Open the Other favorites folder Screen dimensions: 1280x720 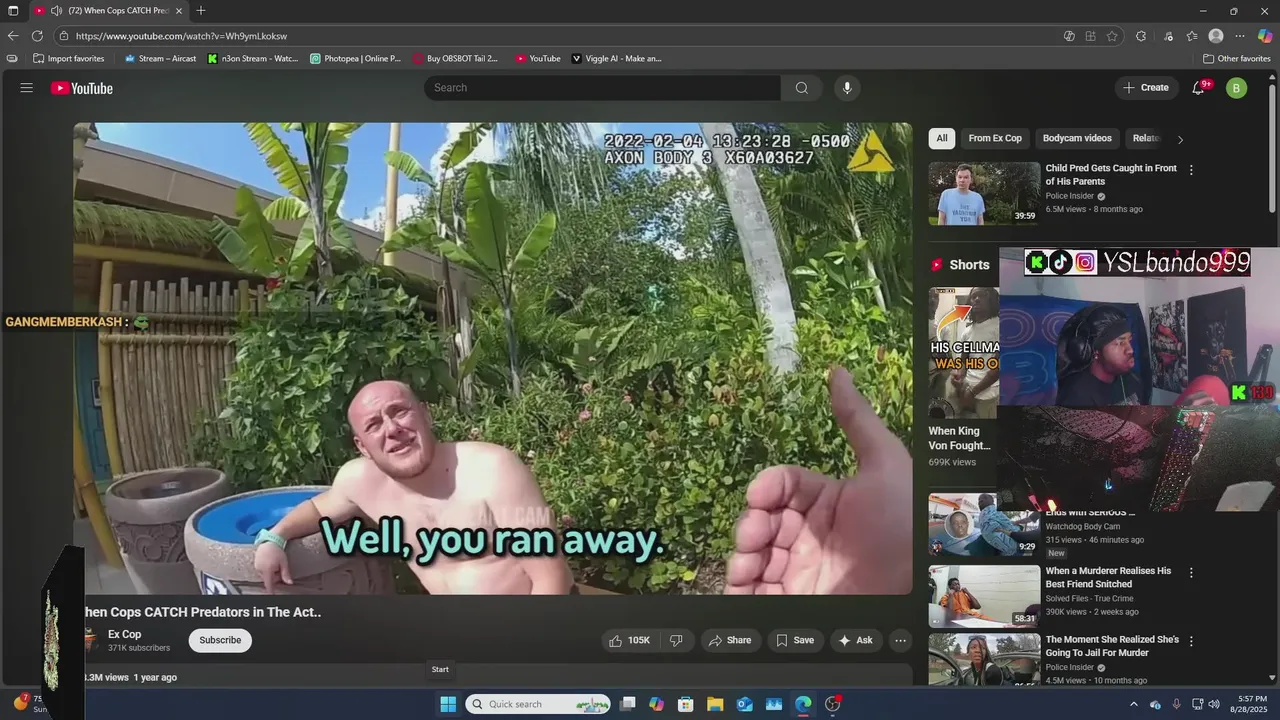pos(1236,58)
